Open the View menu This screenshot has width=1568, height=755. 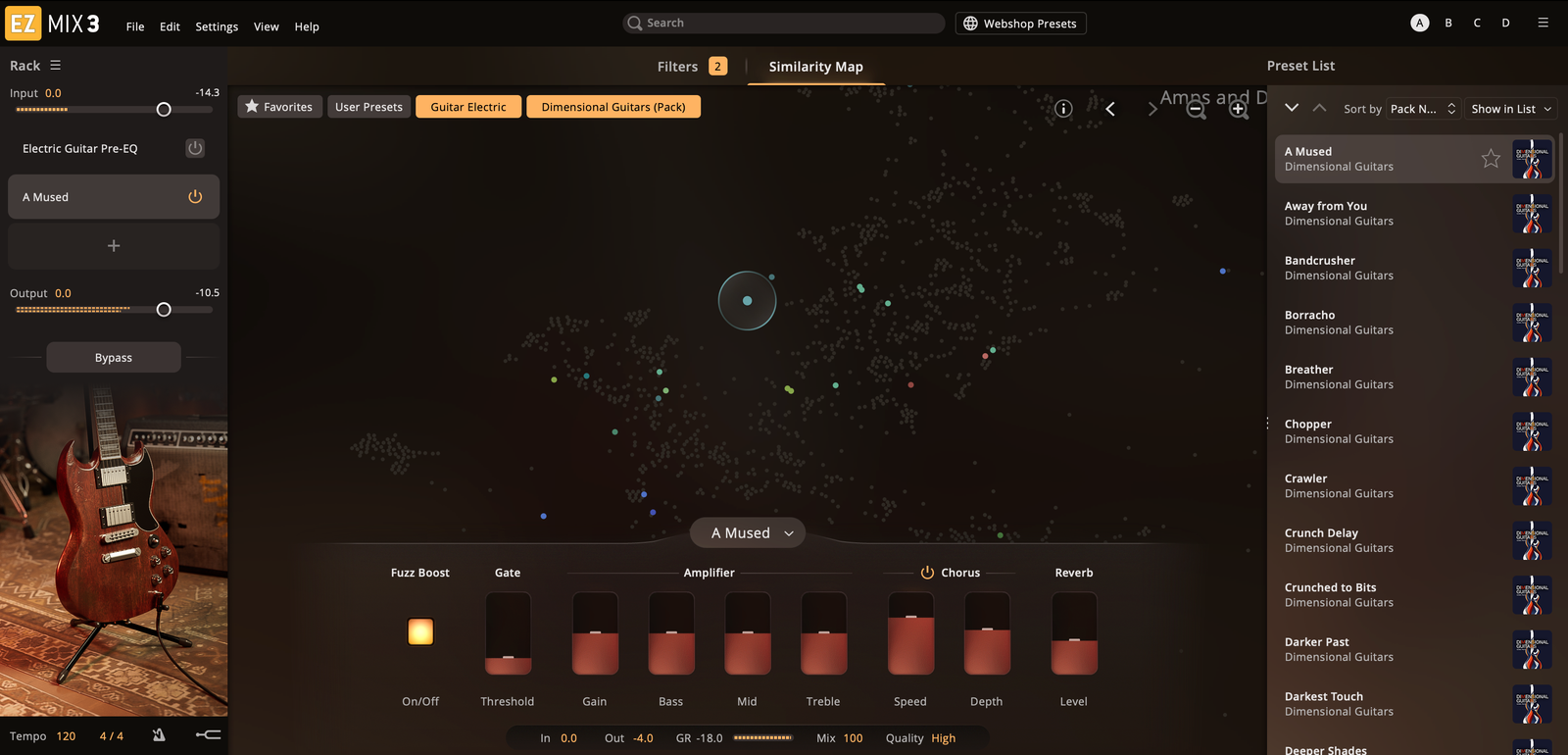[267, 26]
